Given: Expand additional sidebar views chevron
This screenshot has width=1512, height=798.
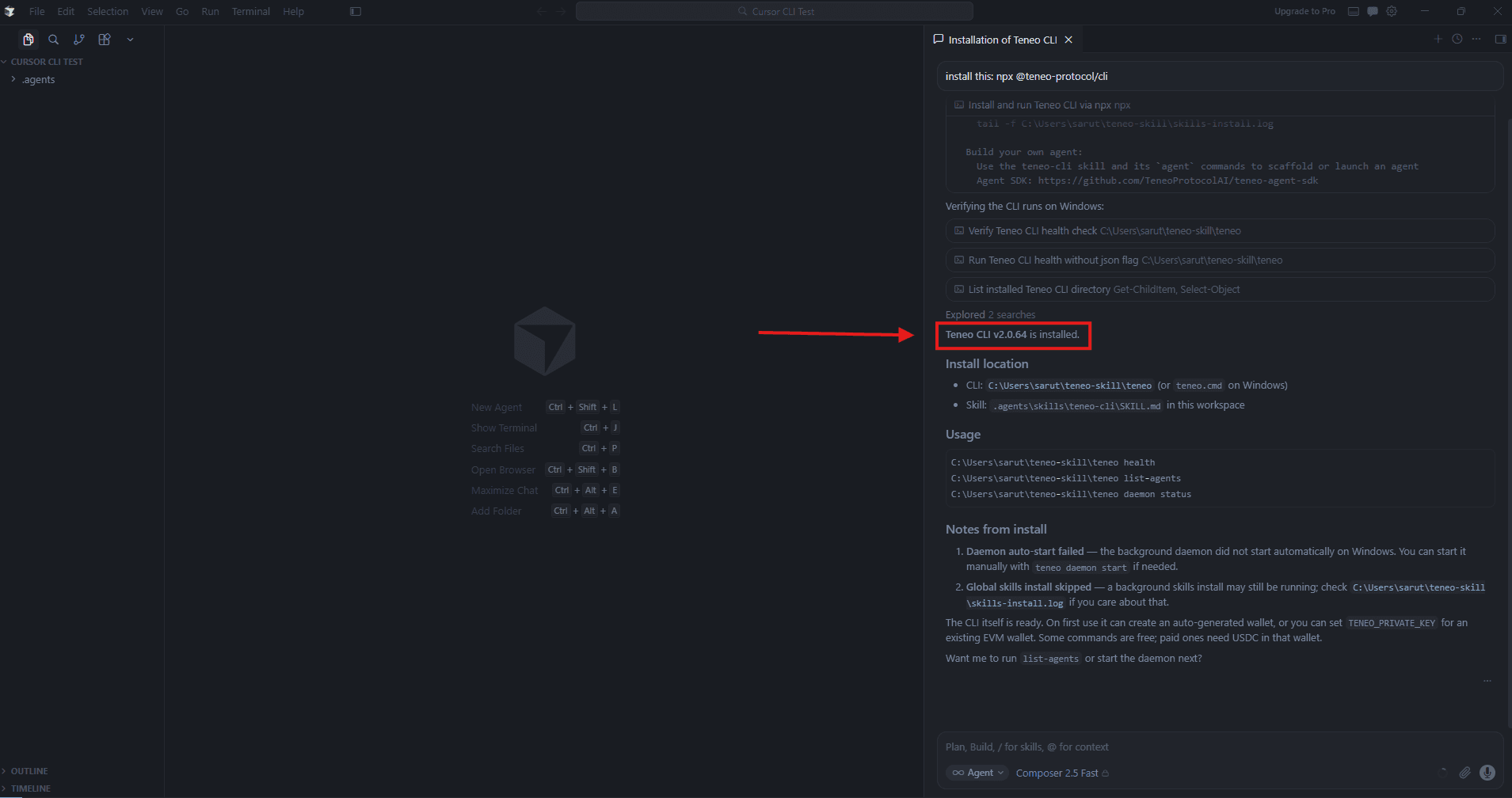Looking at the screenshot, I should point(130,40).
